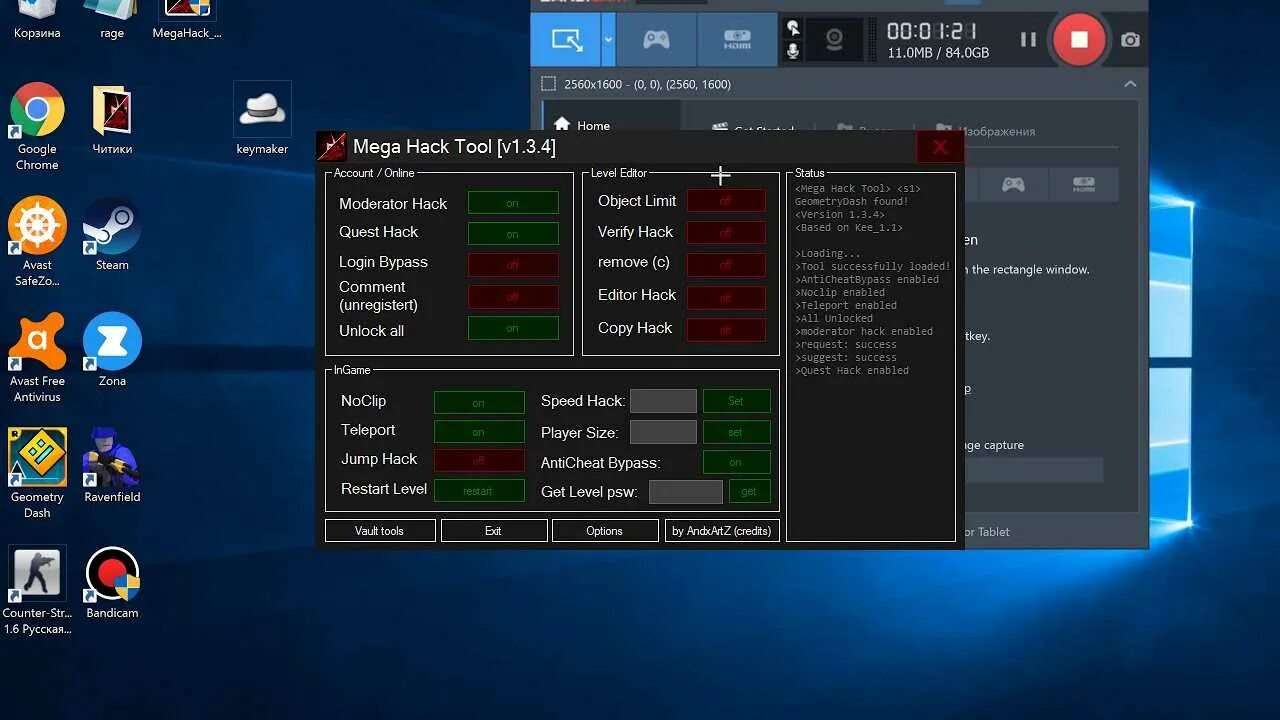The width and height of the screenshot is (1280, 720).
Task: Open the rage desktop icon
Action: (x=112, y=20)
